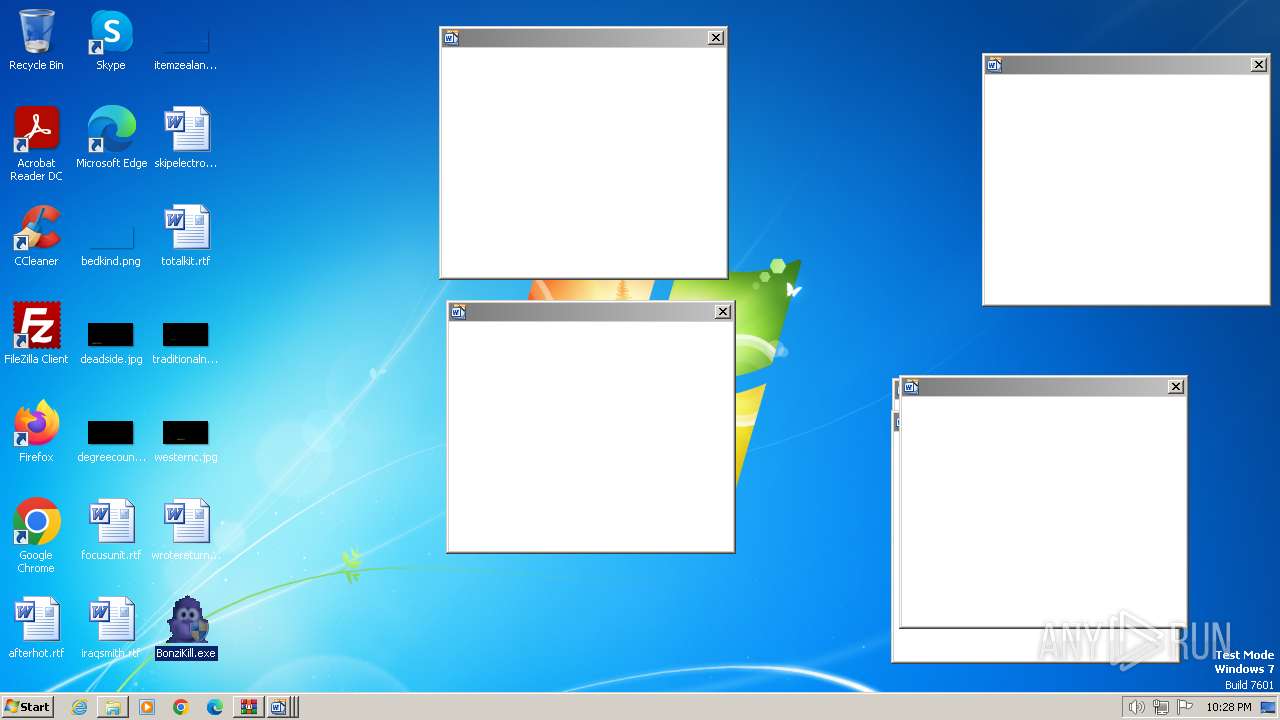
Task: Select the skipelectro... Word document
Action: coord(186,138)
